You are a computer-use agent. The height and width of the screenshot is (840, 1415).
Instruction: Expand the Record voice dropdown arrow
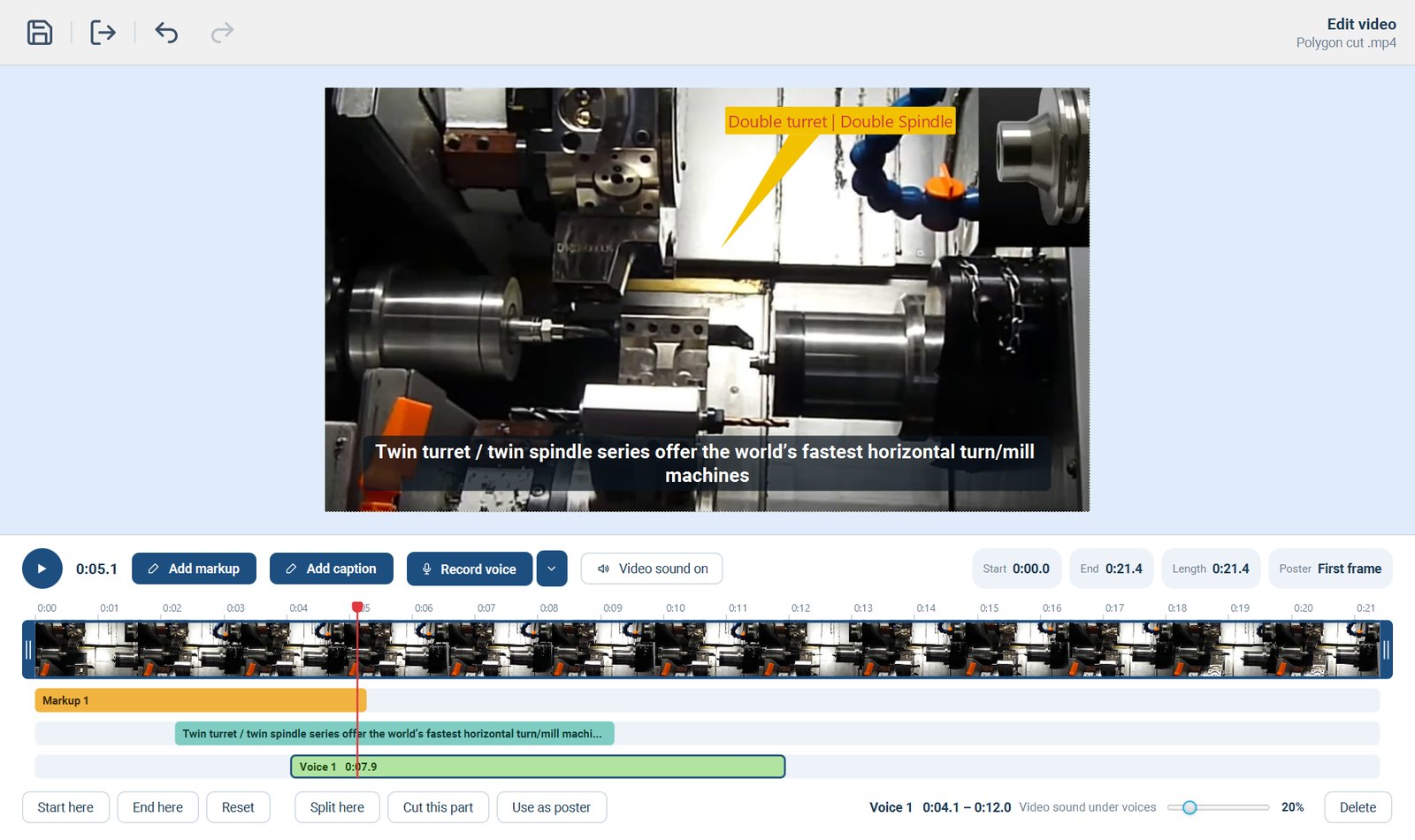[552, 569]
